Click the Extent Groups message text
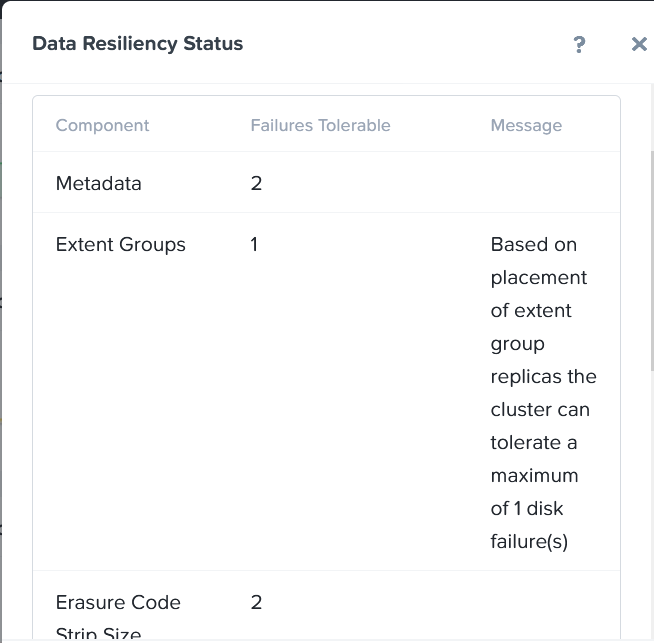The height and width of the screenshot is (643, 654). click(x=543, y=393)
